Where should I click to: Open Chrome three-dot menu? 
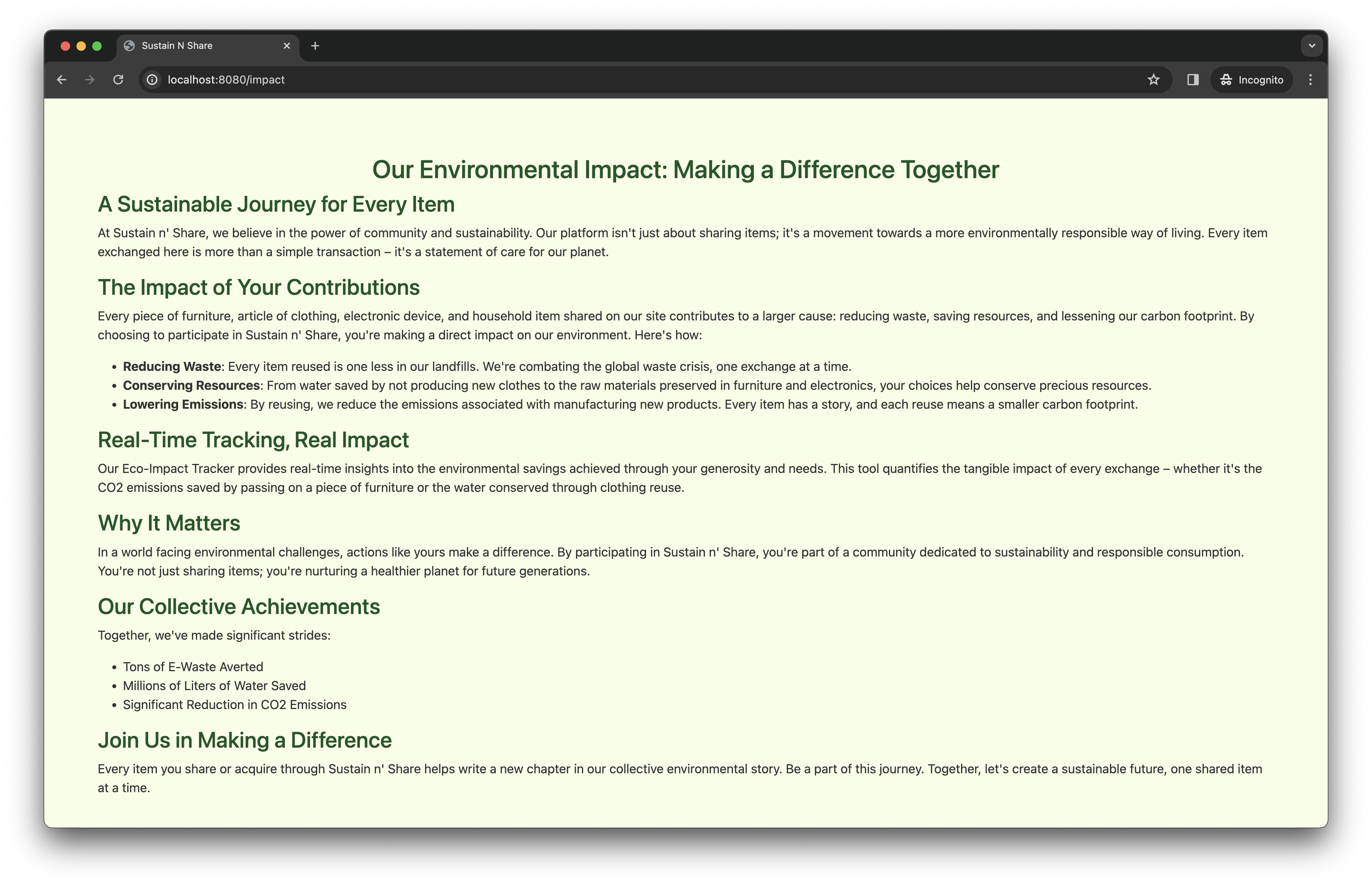click(x=1311, y=80)
